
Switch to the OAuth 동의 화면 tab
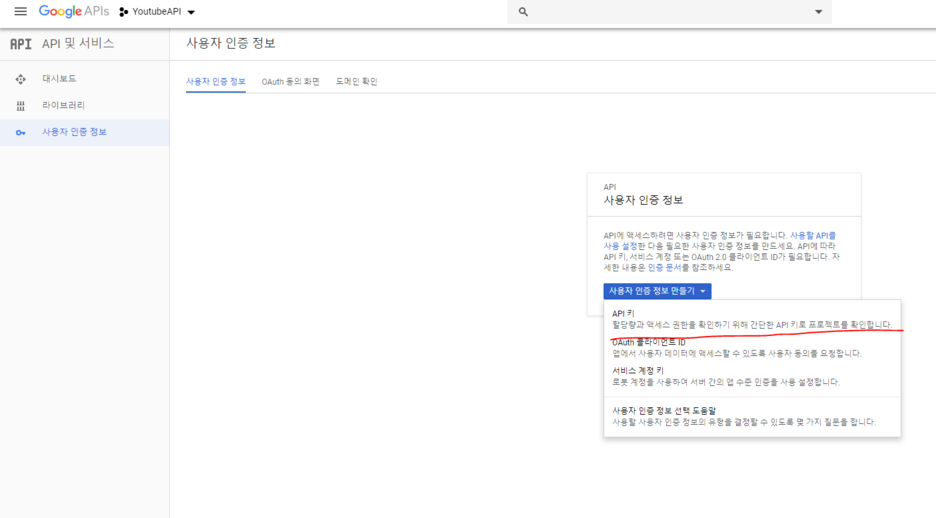pyautogui.click(x=291, y=82)
